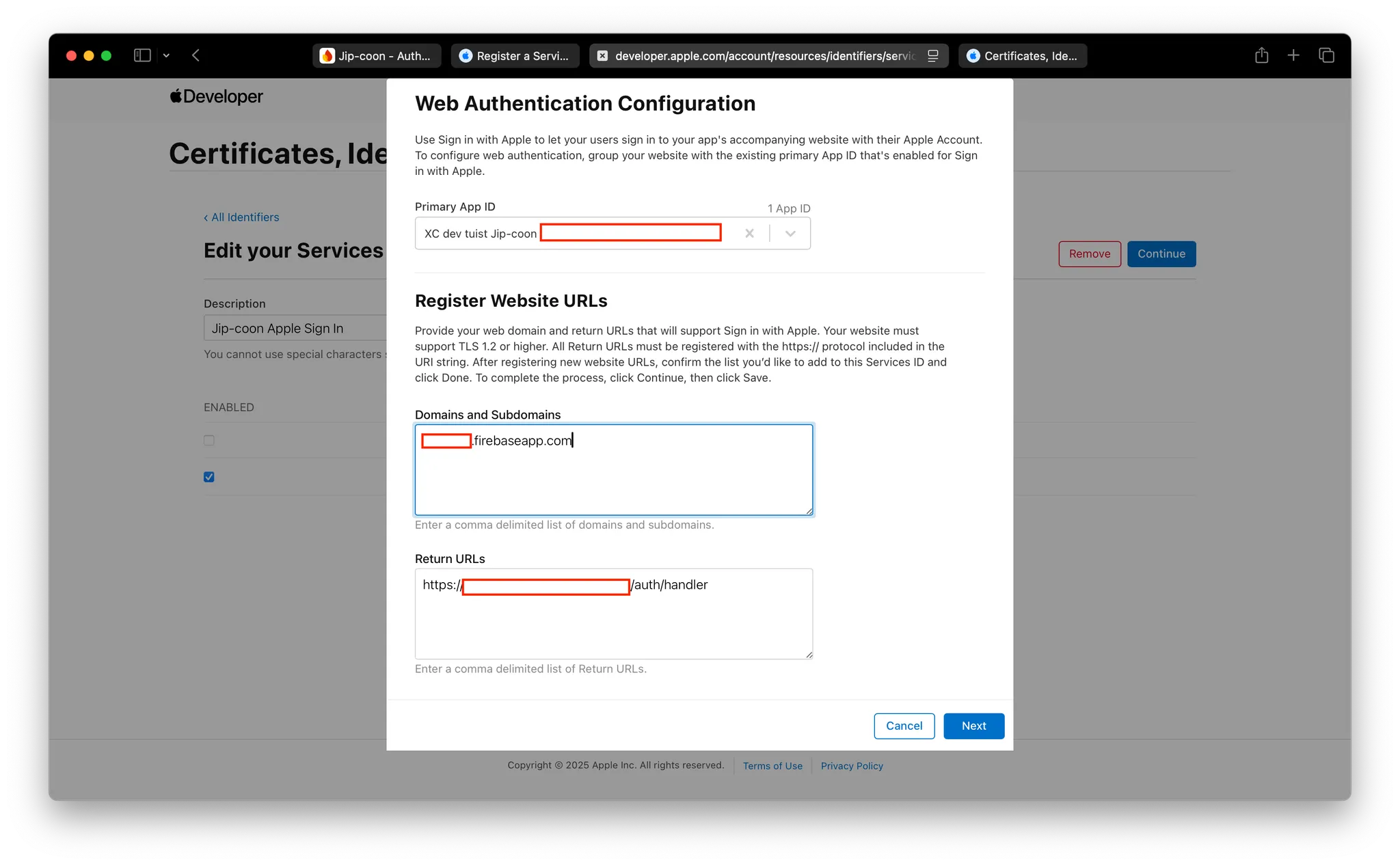Image resolution: width=1400 pixels, height=865 pixels.
Task: Toggle the checked enabled checkbox
Action: click(209, 477)
